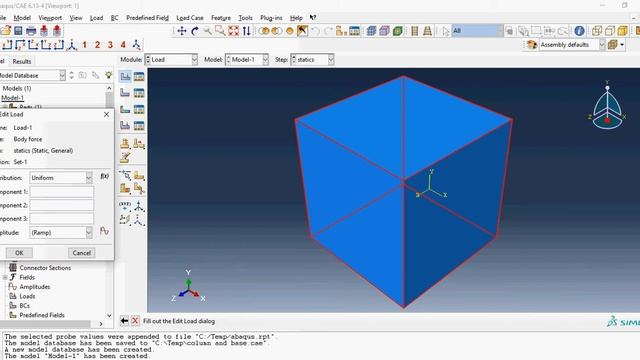Open the Step dropdown showing statics
The height and width of the screenshot is (360, 640).
(312, 60)
